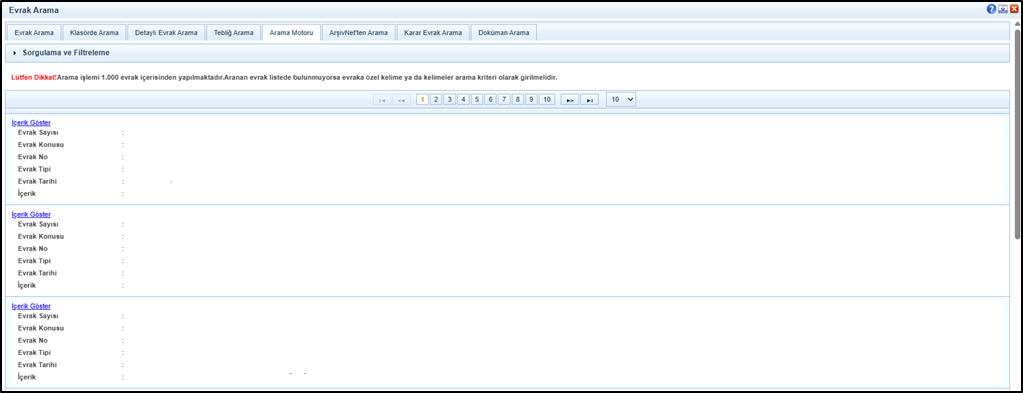The height and width of the screenshot is (393, 1023).
Task: Go to page 3
Action: click(450, 100)
